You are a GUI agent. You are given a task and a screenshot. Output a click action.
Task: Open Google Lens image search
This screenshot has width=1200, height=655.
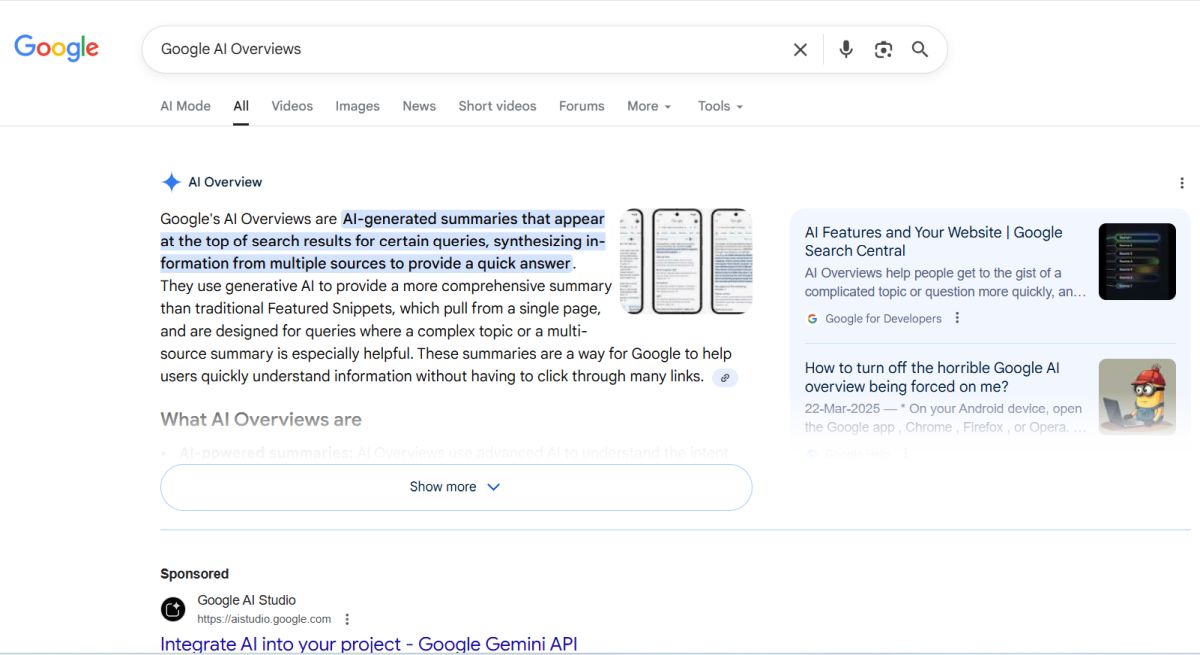click(883, 50)
